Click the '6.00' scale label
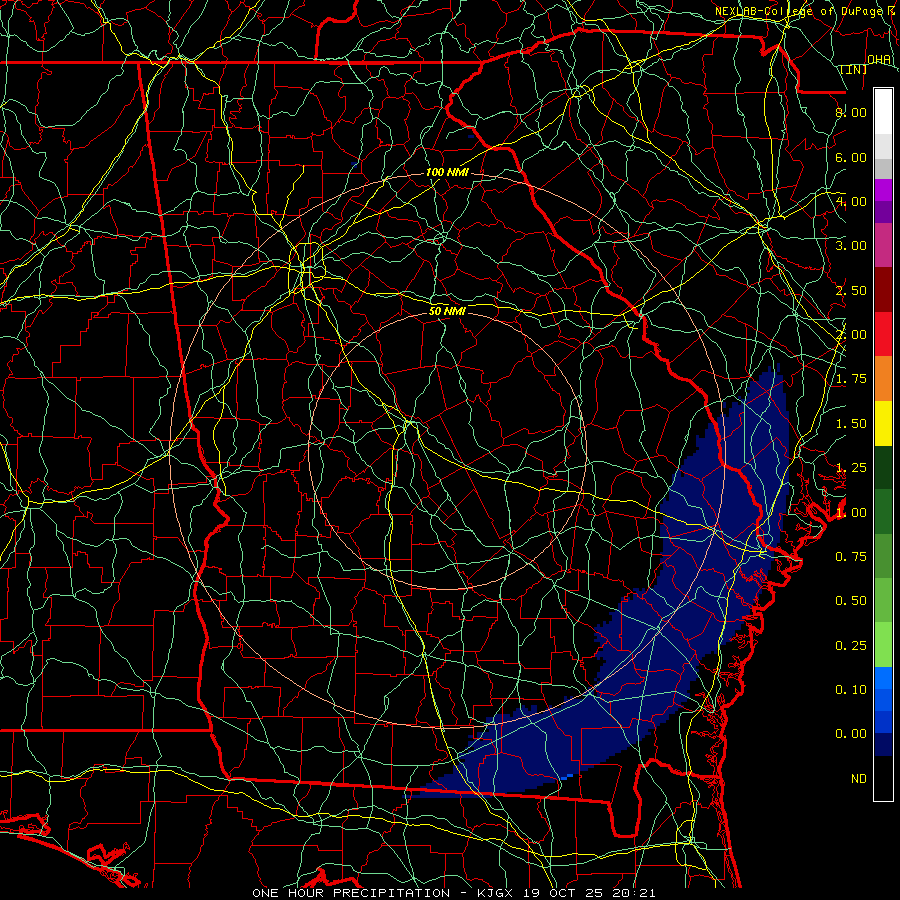 coord(851,157)
